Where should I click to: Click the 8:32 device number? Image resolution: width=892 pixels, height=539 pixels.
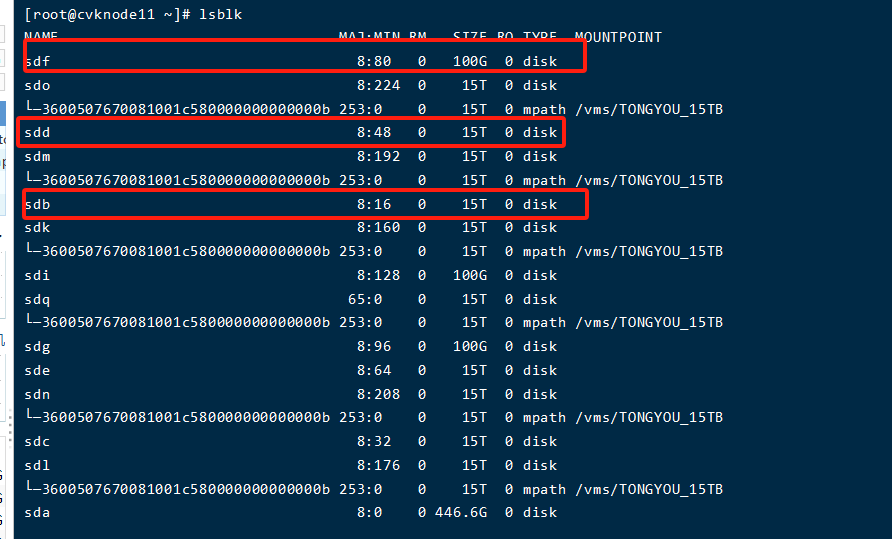click(x=374, y=442)
